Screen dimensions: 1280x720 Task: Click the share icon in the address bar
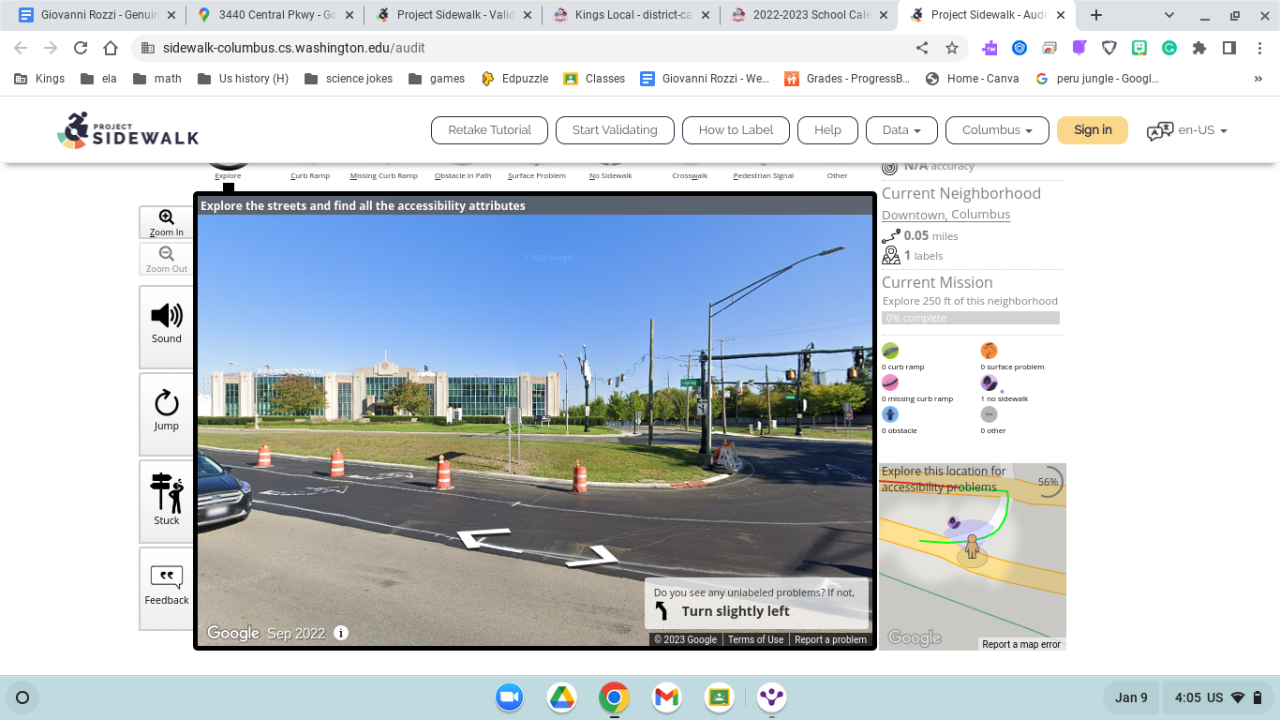pos(922,48)
